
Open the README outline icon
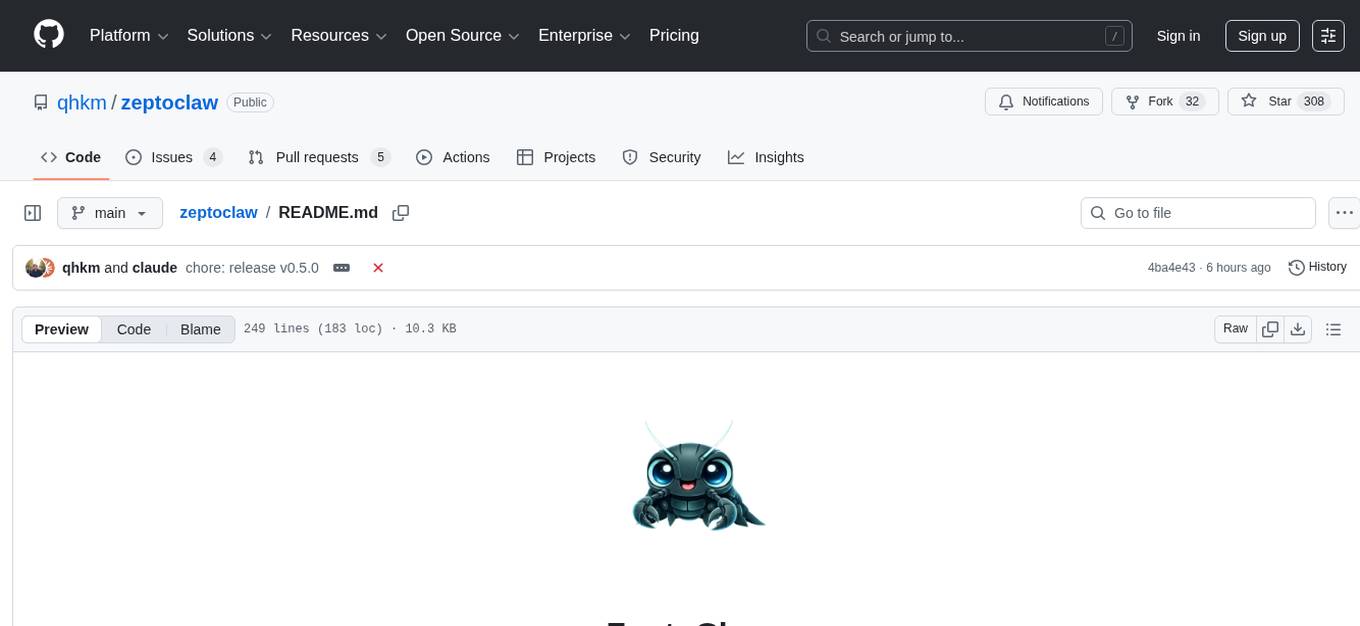(x=1333, y=328)
